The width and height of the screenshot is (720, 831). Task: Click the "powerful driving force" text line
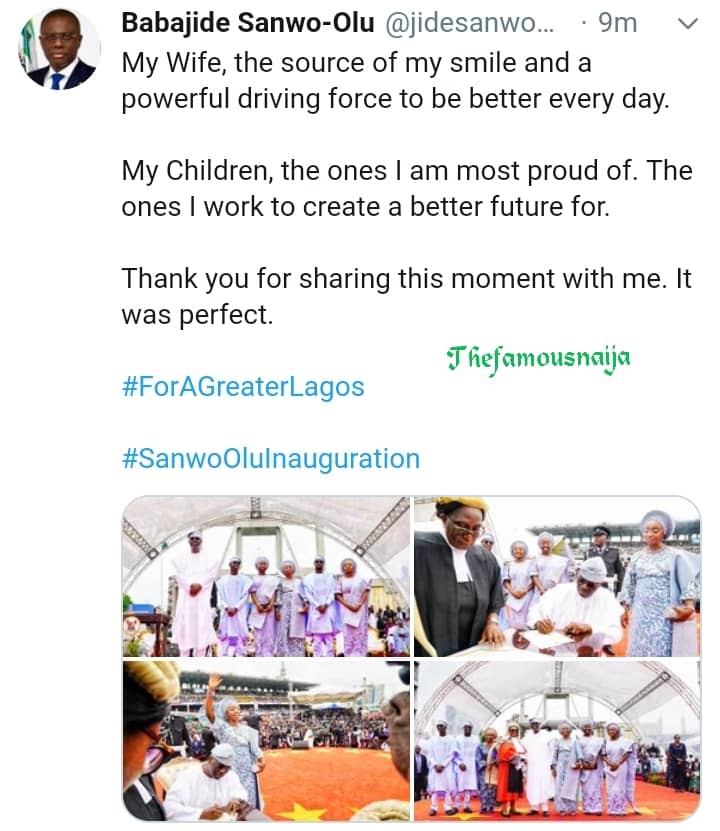point(395,99)
